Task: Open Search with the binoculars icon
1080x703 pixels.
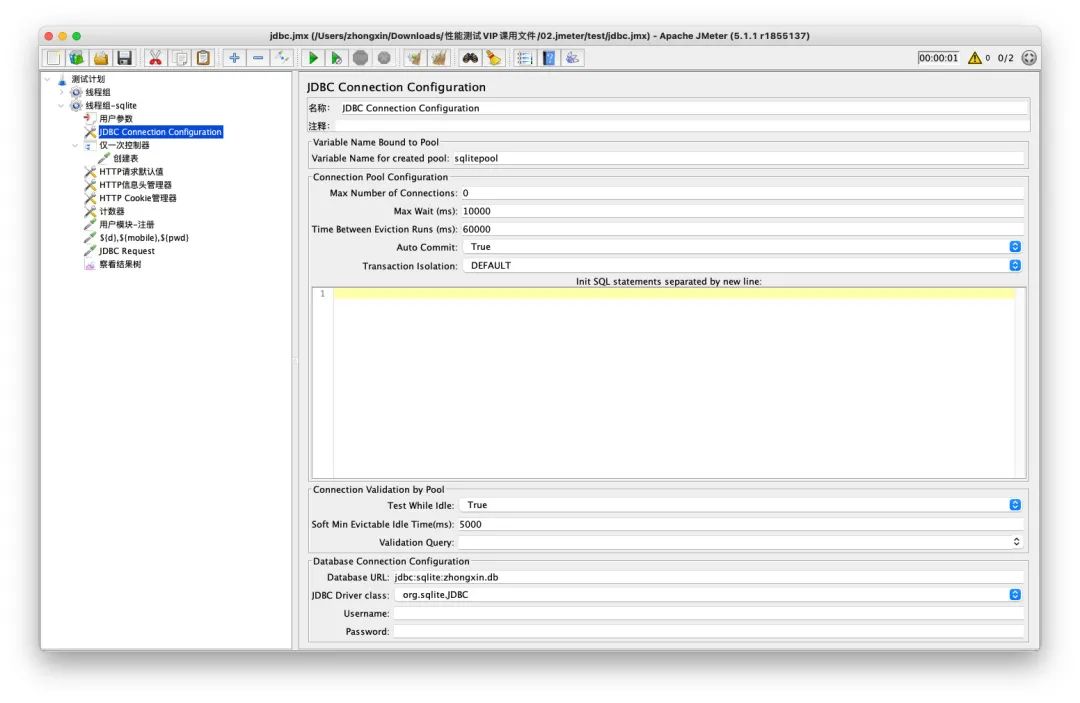Action: click(470, 59)
